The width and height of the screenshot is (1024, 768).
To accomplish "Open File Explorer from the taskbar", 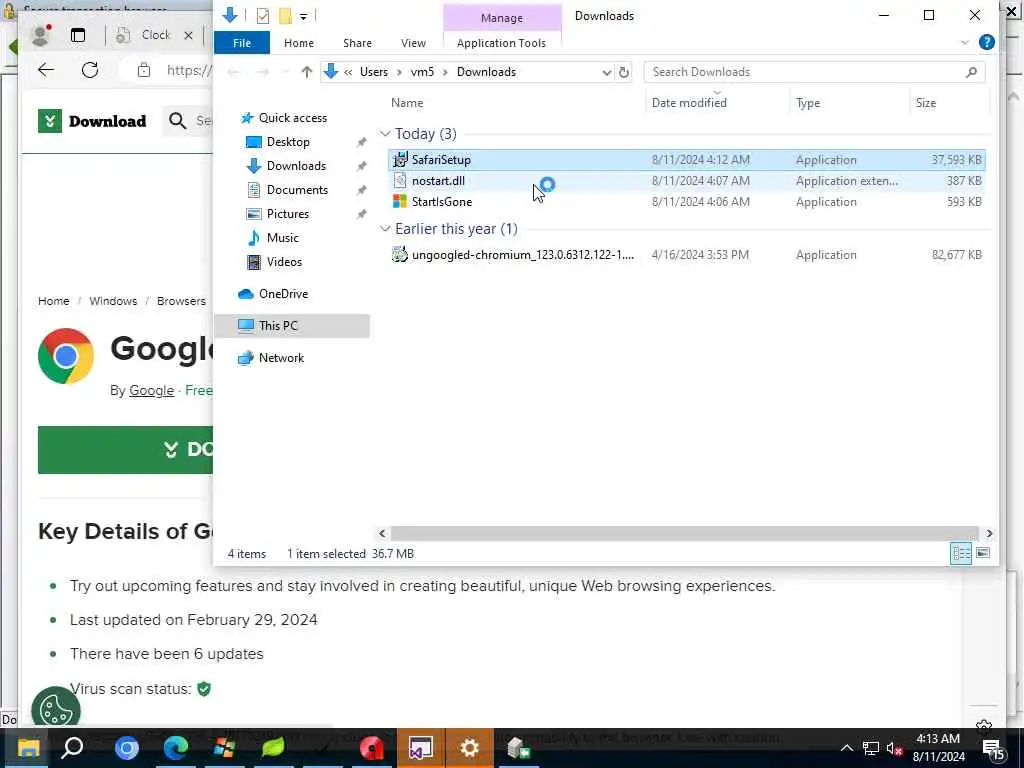I will click(x=28, y=748).
